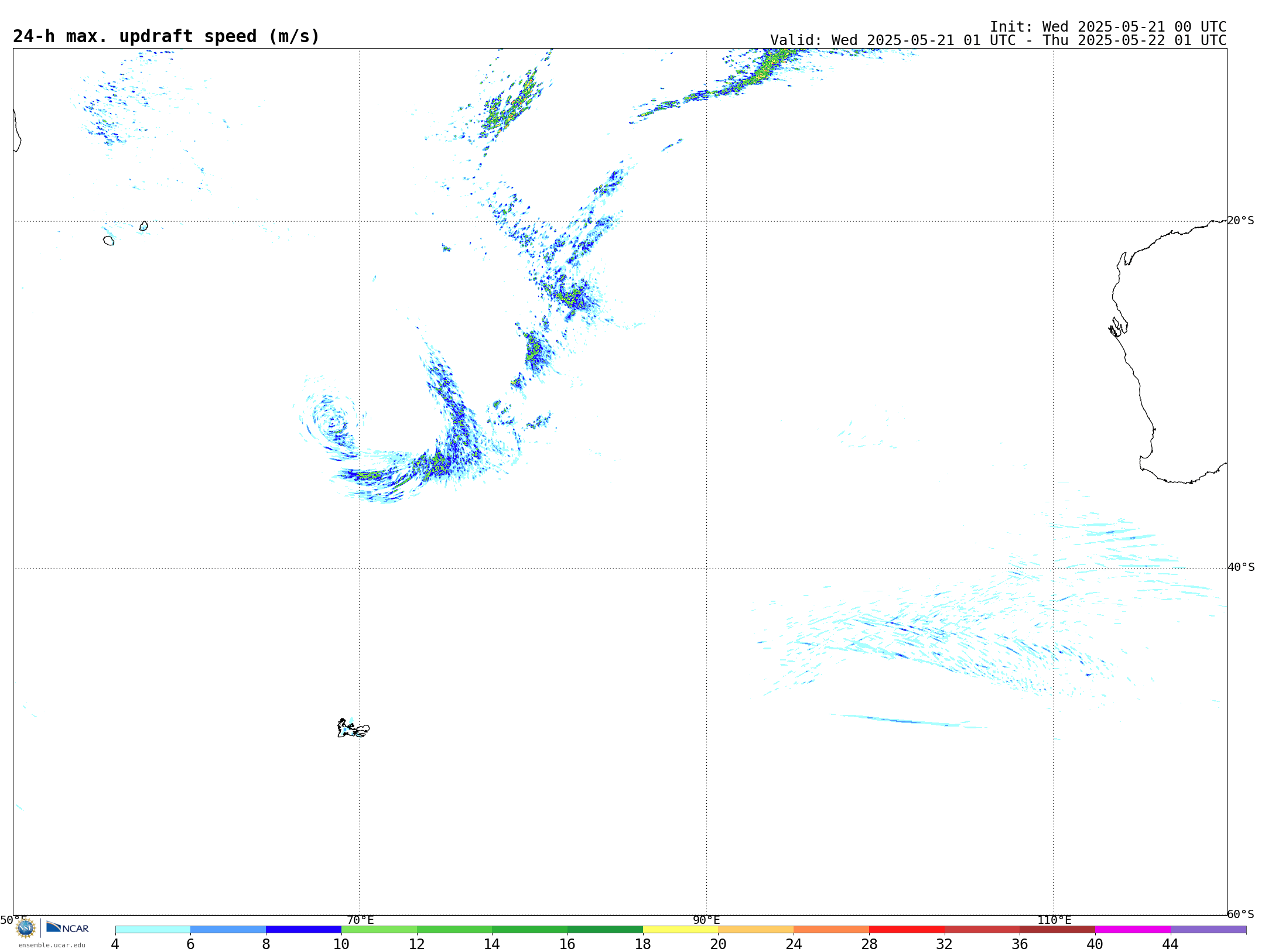
Task: Click the NCAR logo
Action: (x=67, y=927)
